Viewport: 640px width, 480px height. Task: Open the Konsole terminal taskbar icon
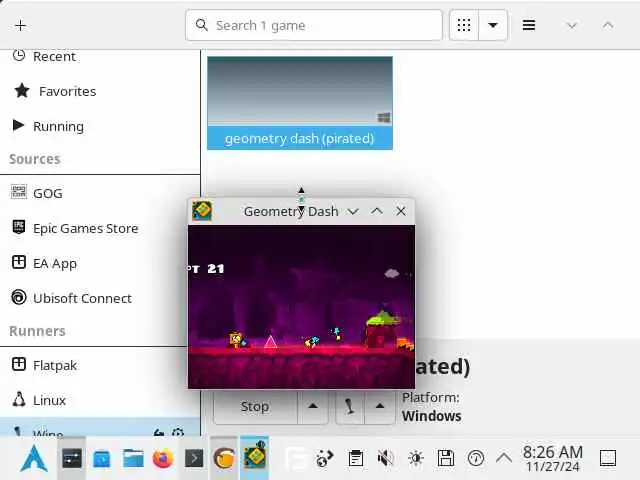[x=194, y=459]
